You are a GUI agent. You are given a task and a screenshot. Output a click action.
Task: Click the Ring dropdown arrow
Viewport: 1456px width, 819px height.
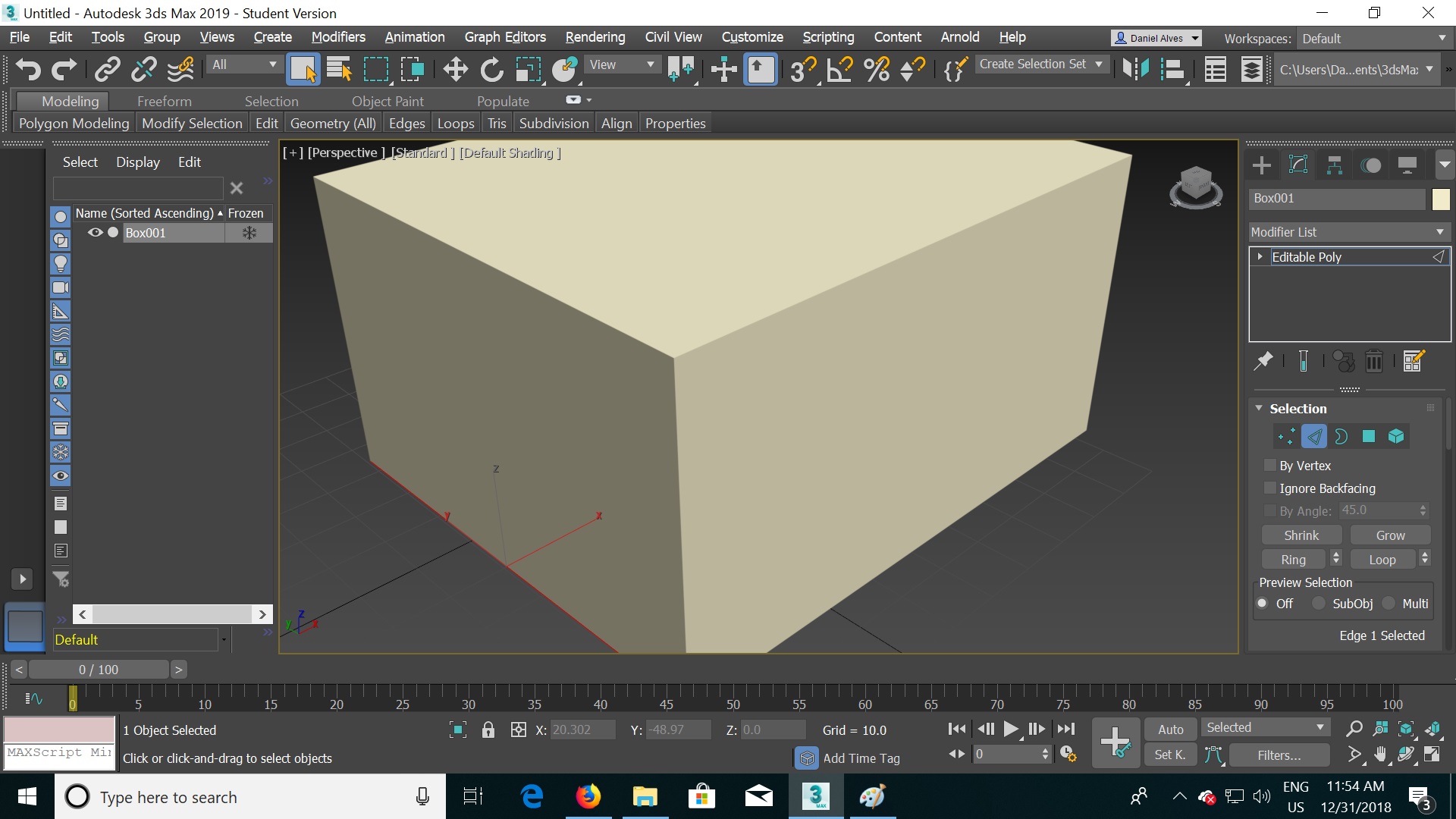[1336, 558]
